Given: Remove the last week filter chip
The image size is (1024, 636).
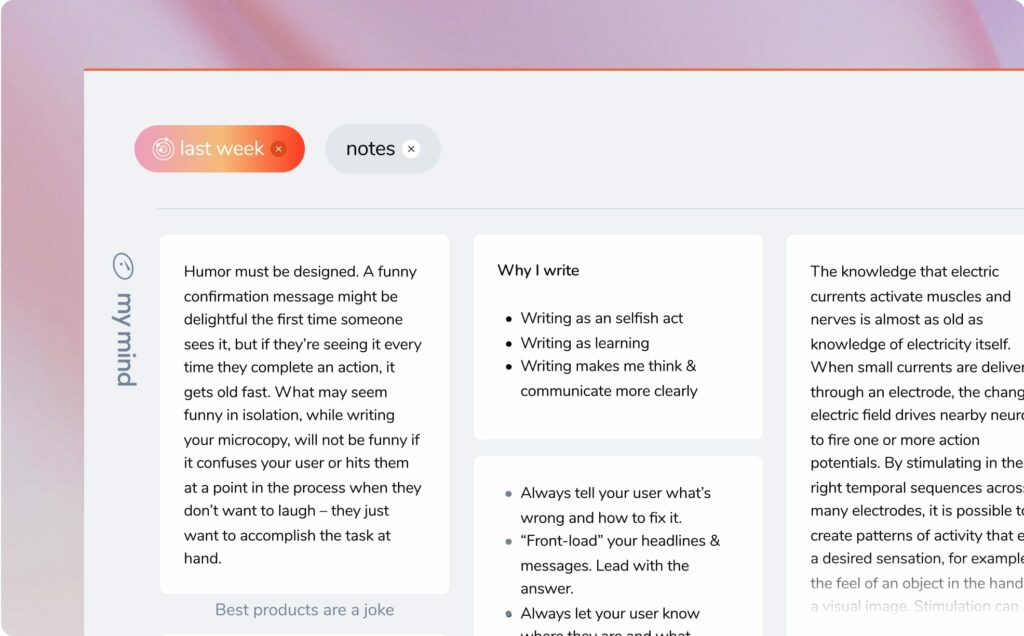Looking at the screenshot, I should pyautogui.click(x=279, y=149).
